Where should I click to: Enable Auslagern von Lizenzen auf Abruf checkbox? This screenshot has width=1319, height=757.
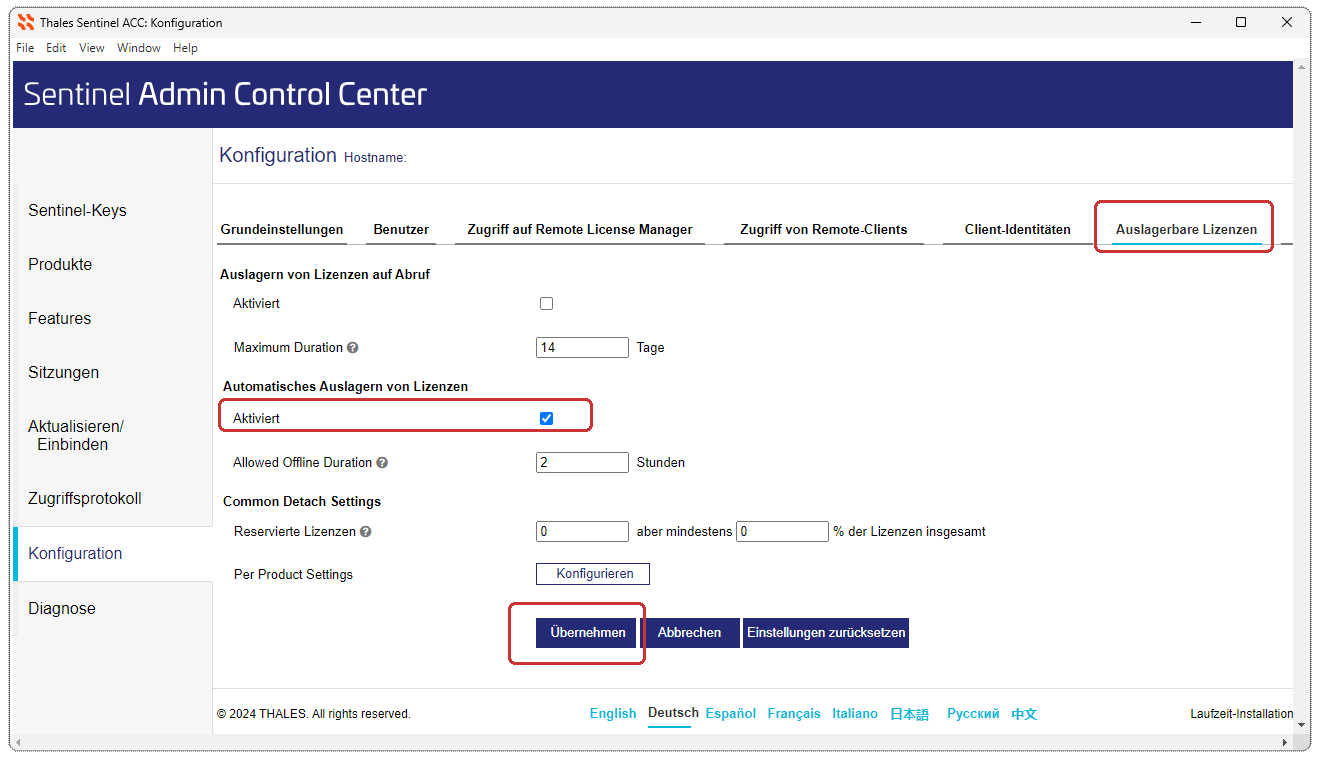coord(546,304)
